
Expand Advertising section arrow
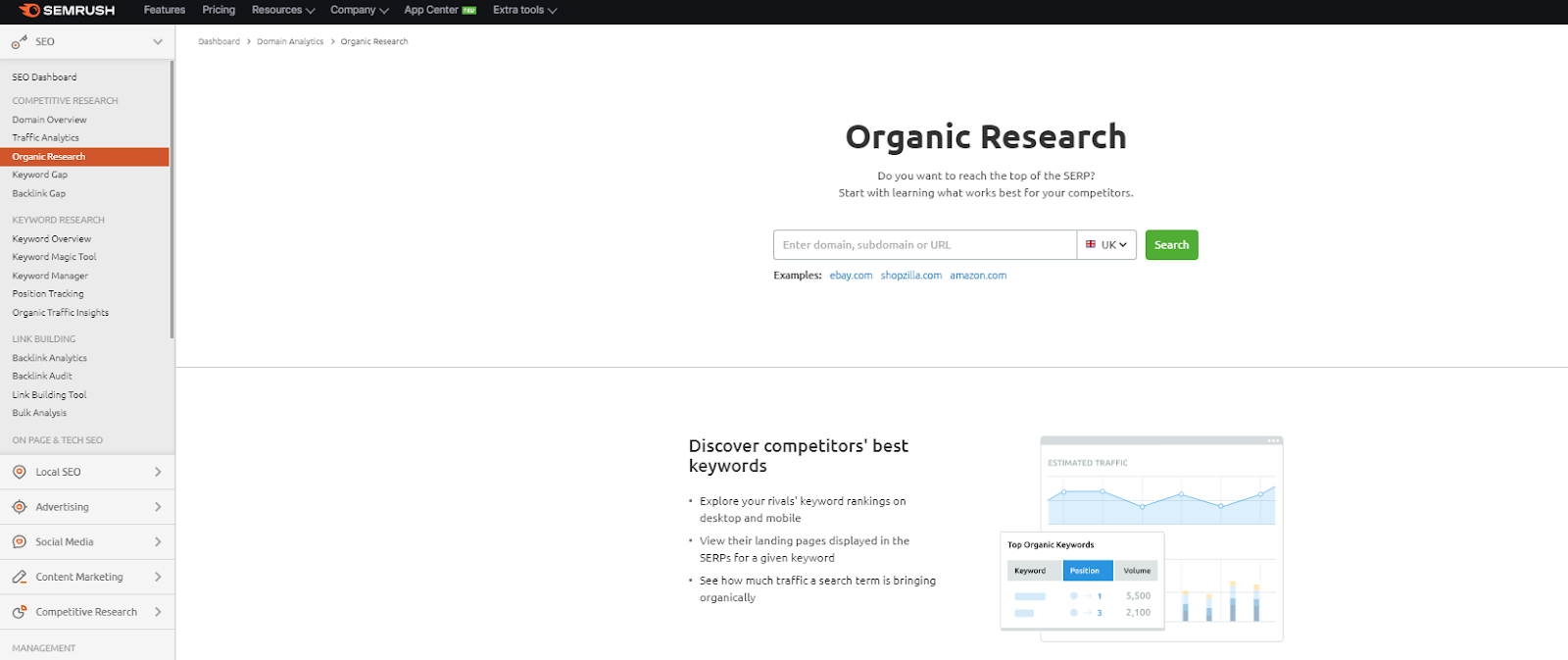(x=158, y=507)
